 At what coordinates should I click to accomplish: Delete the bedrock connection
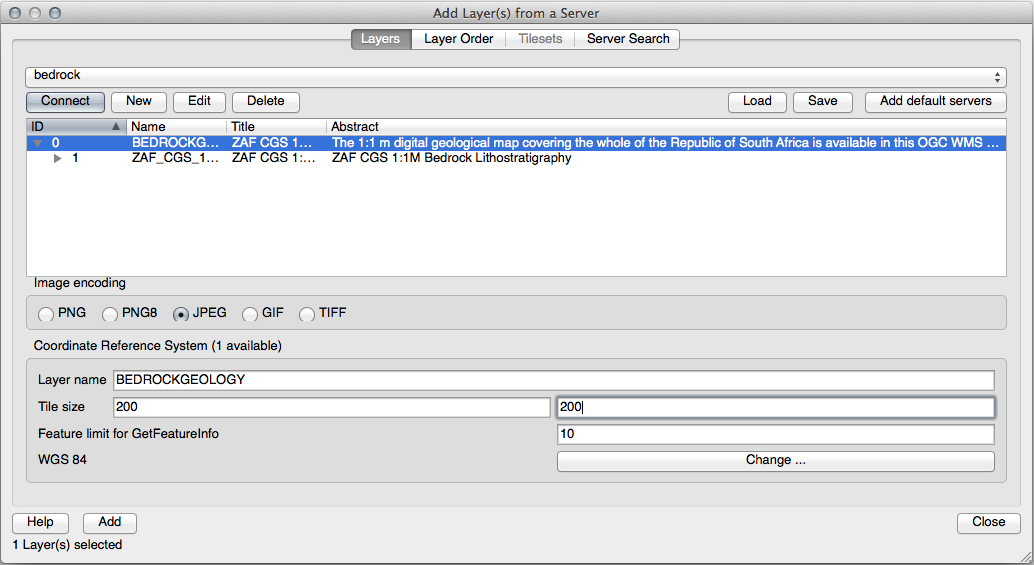(266, 101)
